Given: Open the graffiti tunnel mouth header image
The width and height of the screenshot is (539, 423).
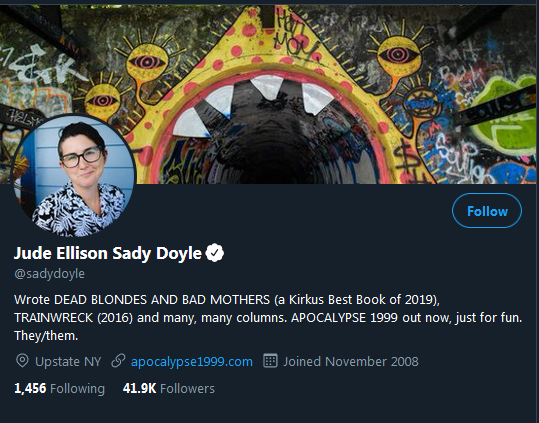Looking at the screenshot, I should tap(270, 94).
